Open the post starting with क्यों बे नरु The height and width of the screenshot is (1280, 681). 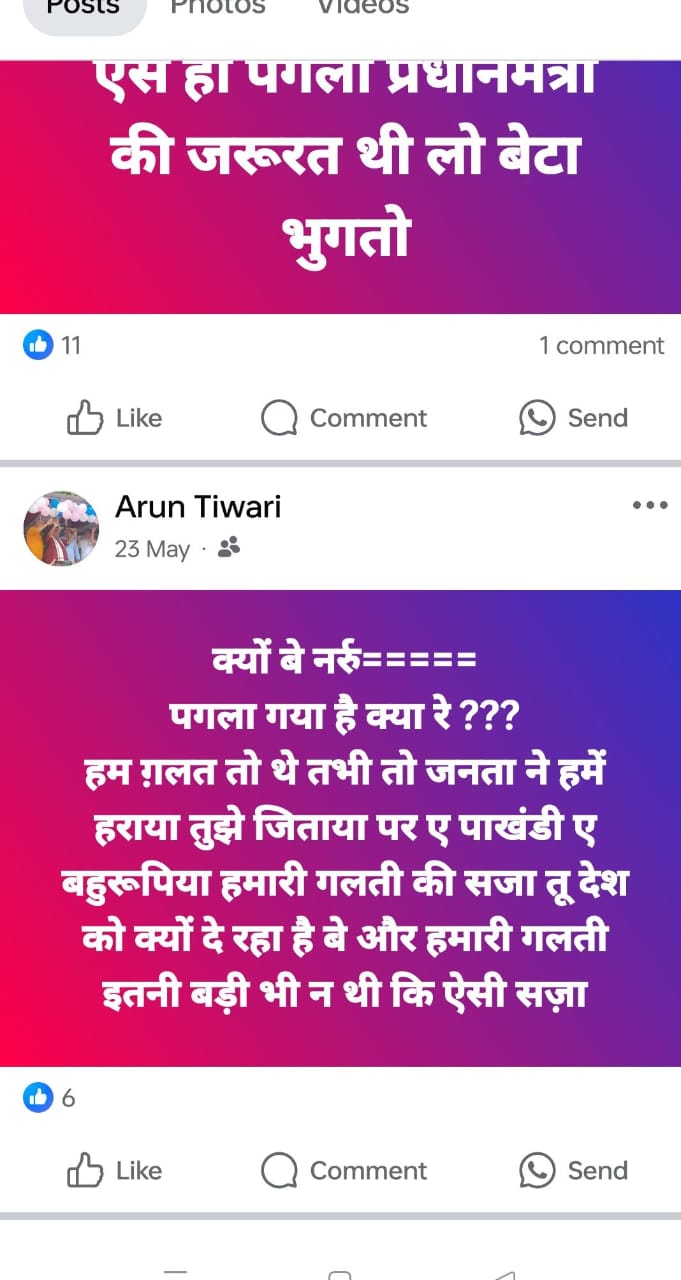pos(340,828)
